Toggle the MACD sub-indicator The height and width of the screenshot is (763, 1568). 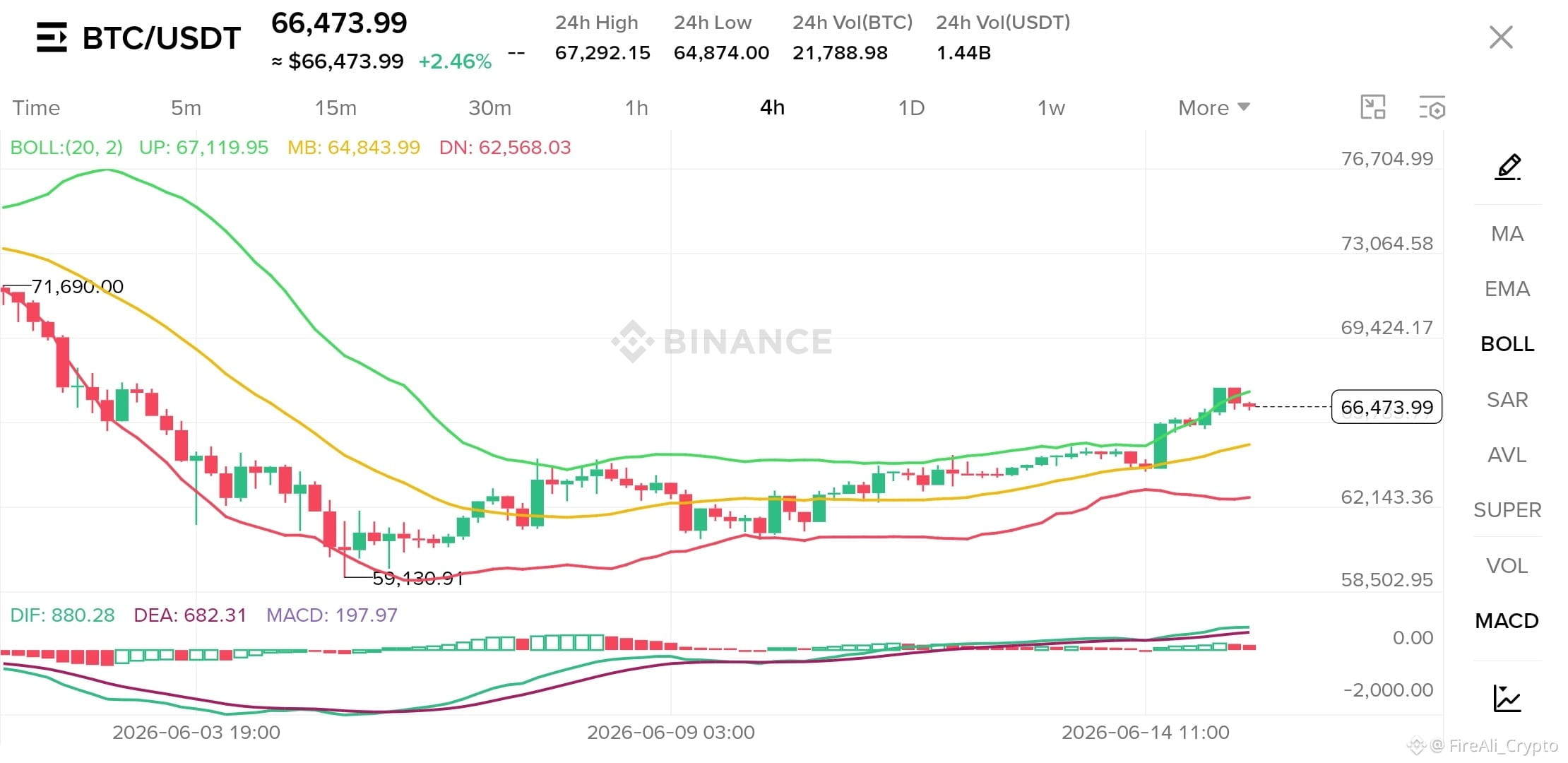pyautogui.click(x=1507, y=621)
